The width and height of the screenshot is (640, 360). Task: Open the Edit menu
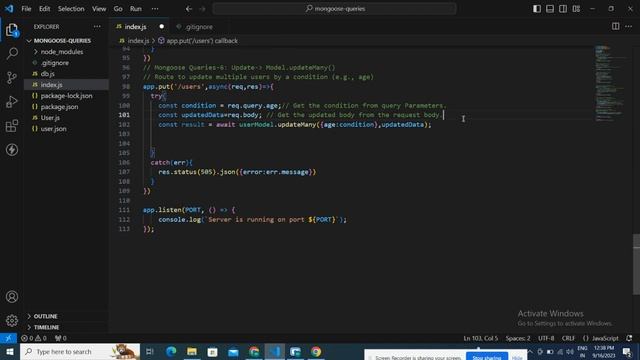(44, 9)
